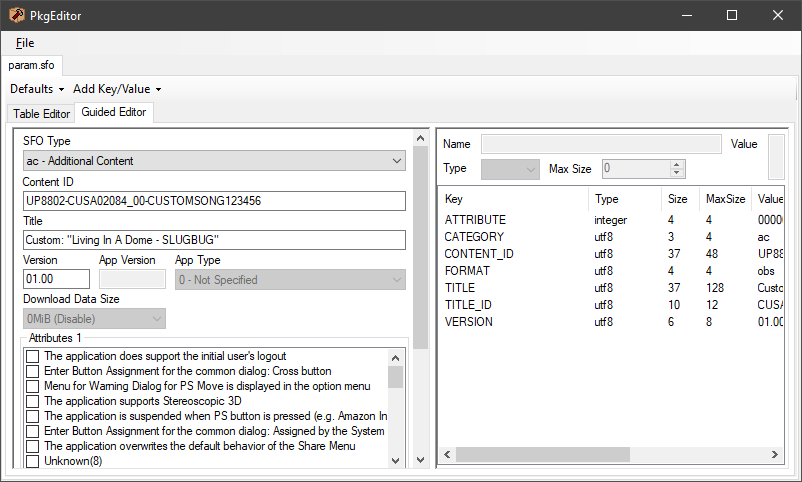Enable the initial user's logout support checkbox
This screenshot has height=482, width=802.
tap(32, 356)
